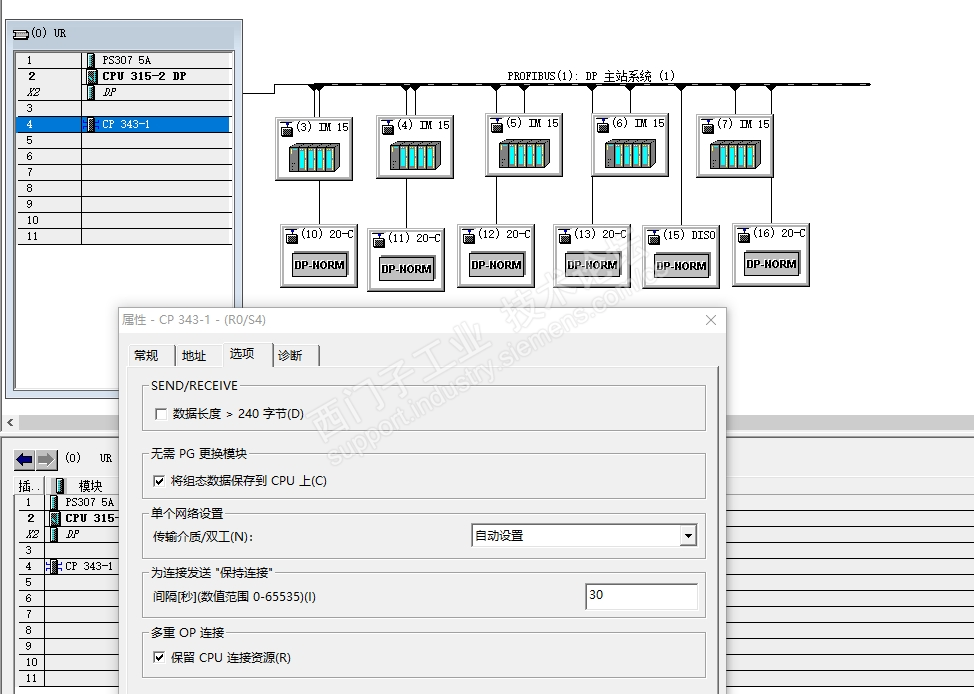Switch to the 常规 tab

click(146, 355)
